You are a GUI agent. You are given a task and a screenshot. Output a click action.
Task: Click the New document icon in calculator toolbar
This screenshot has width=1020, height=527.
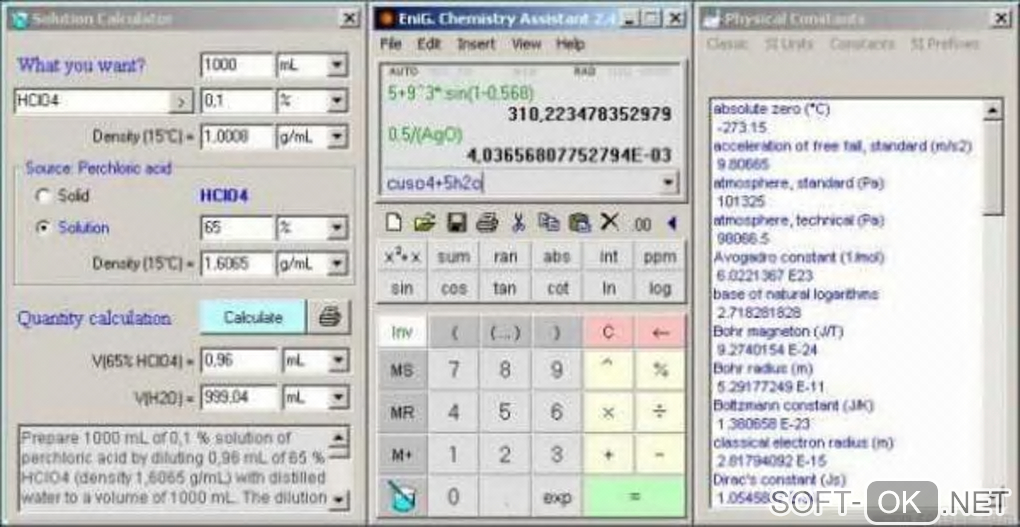(x=394, y=223)
